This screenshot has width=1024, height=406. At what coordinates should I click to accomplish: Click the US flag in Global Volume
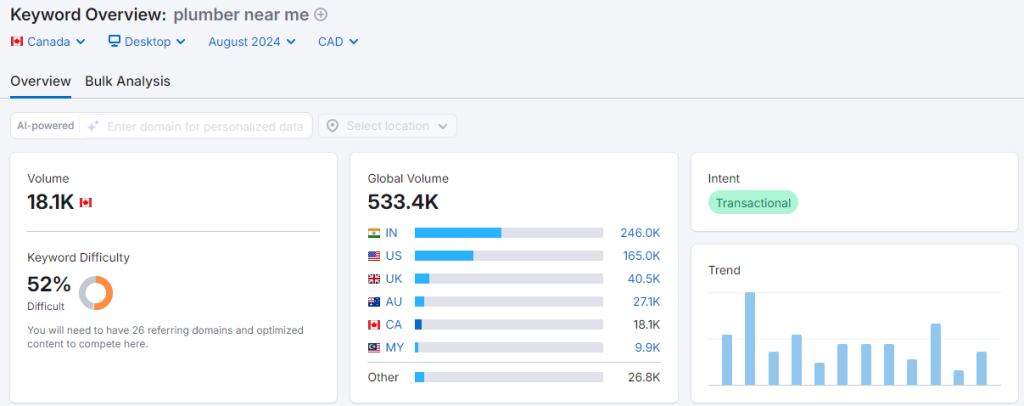(x=374, y=255)
